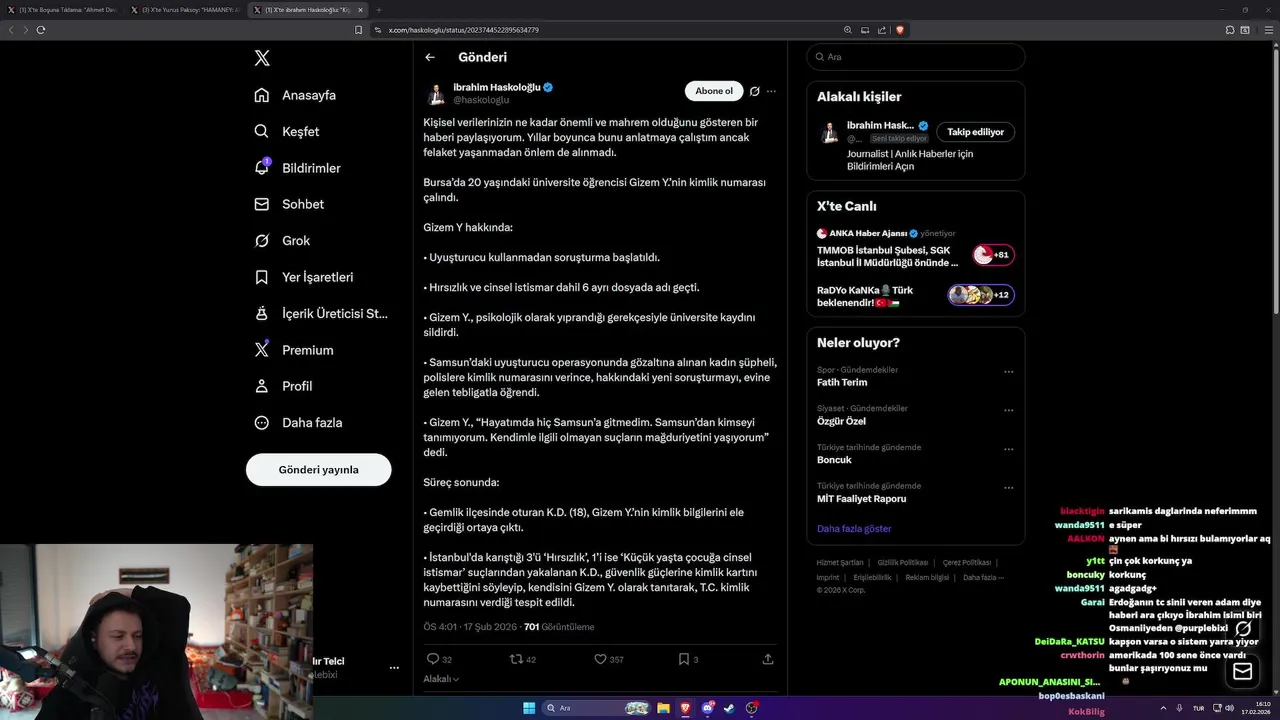The height and width of the screenshot is (720, 1280).
Task: Open a new browser tab
Action: pyautogui.click(x=379, y=10)
